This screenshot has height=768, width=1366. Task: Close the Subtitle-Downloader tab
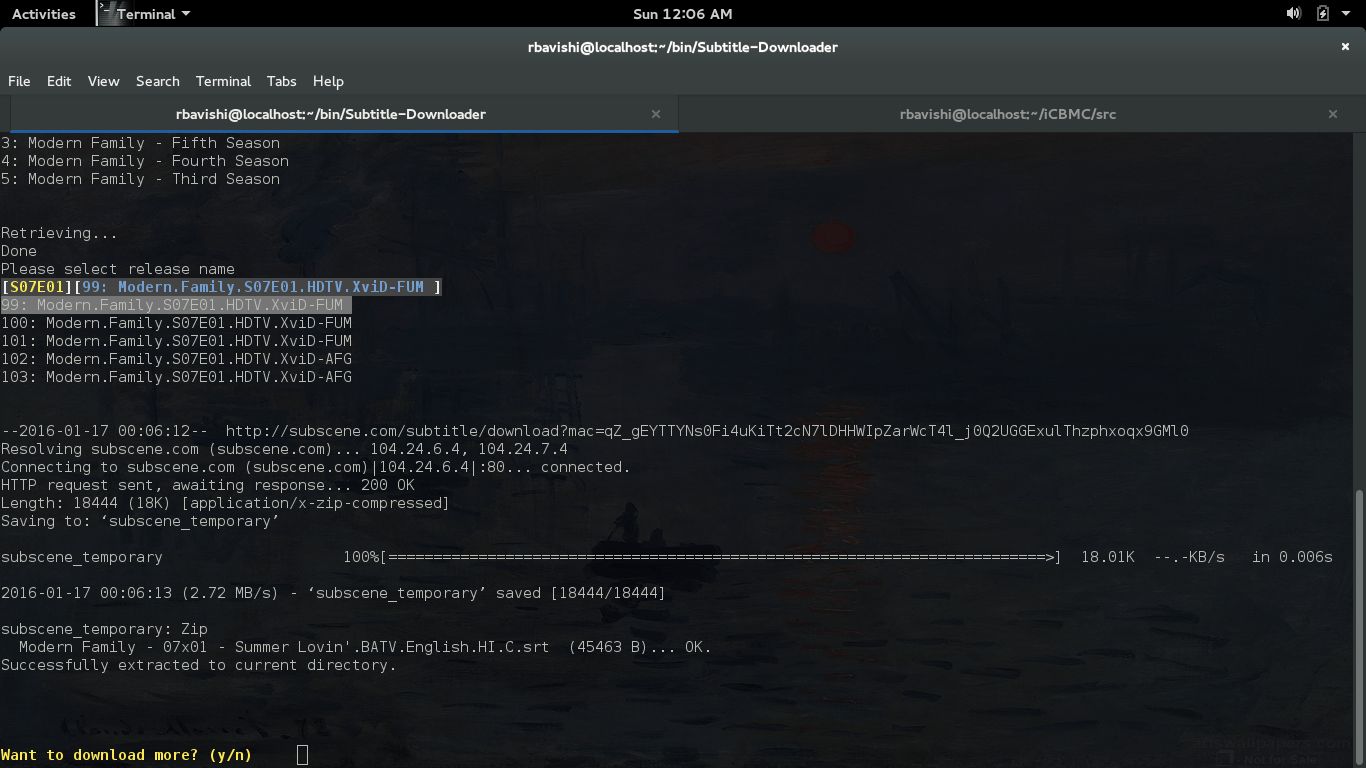click(x=656, y=114)
